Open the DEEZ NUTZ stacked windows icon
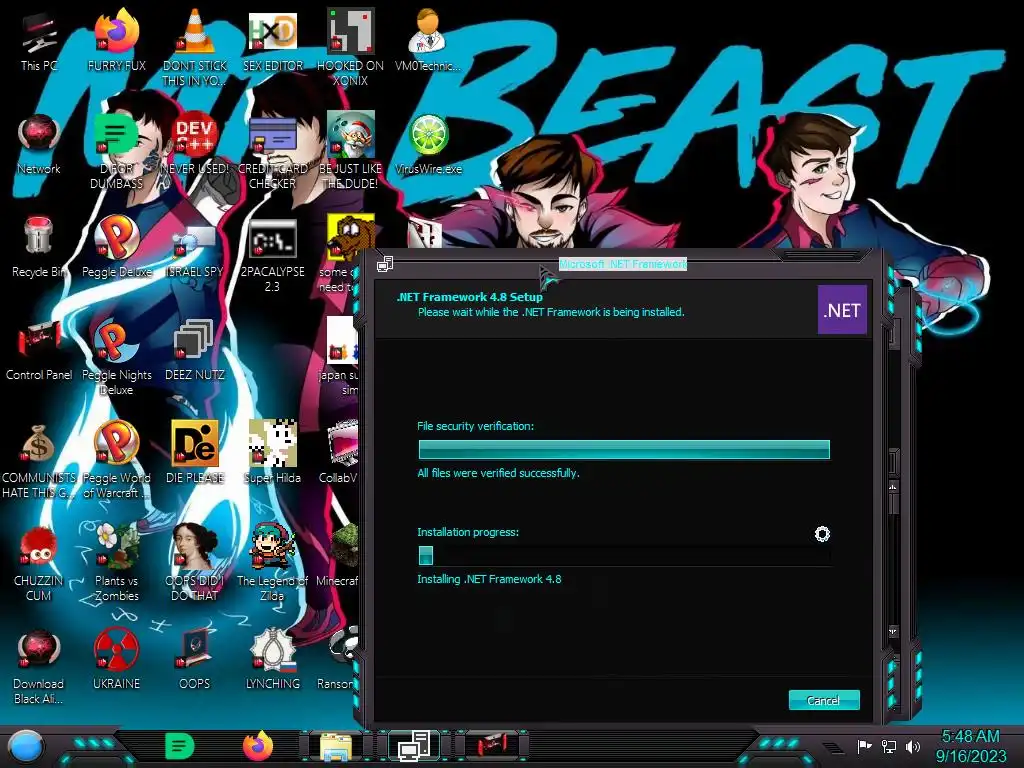Viewport: 1024px width, 768px height. pos(194,341)
